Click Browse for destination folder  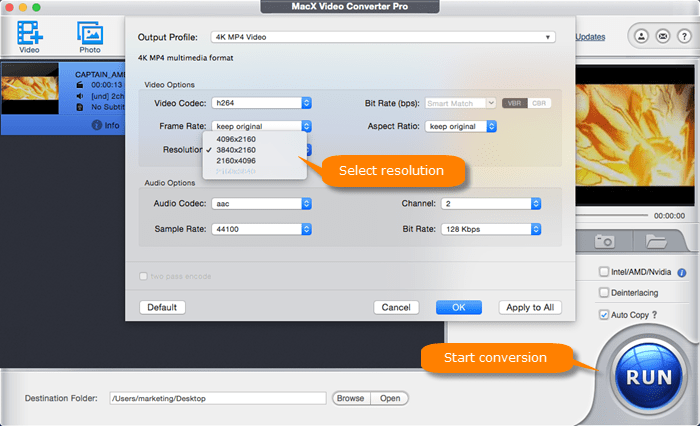pyautogui.click(x=351, y=398)
